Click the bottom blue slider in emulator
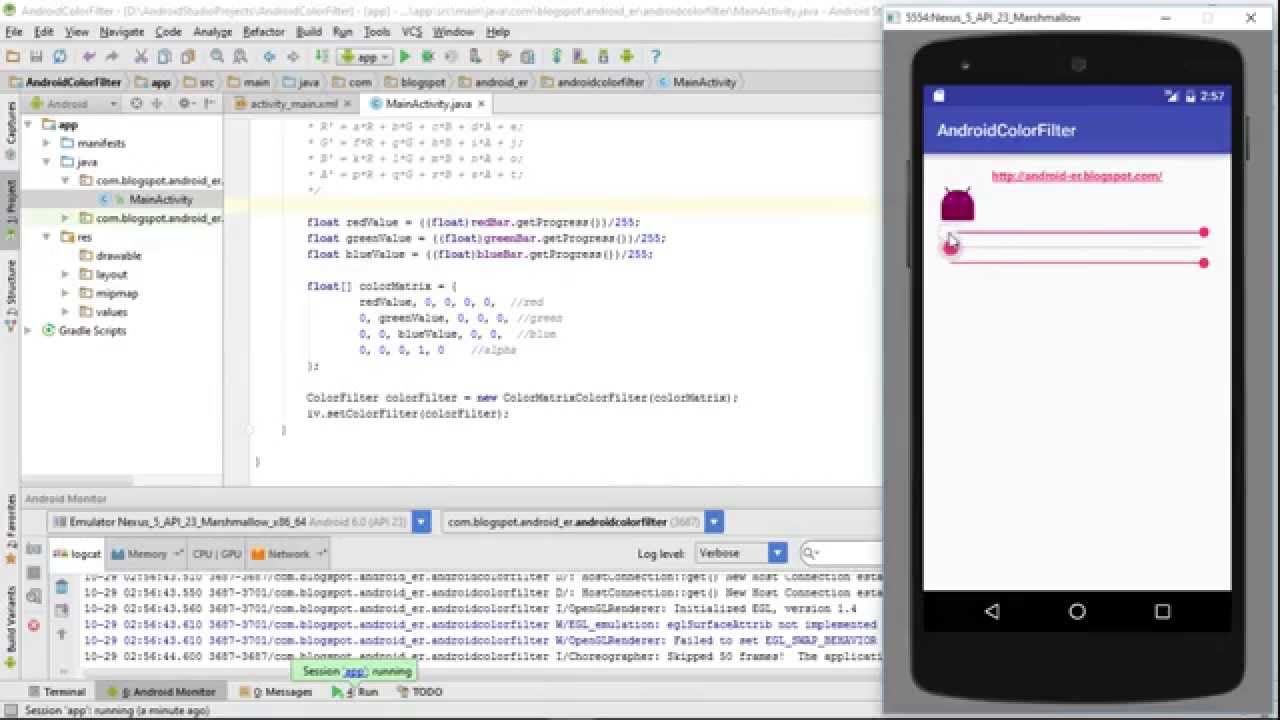This screenshot has width=1280, height=720. [1077, 263]
